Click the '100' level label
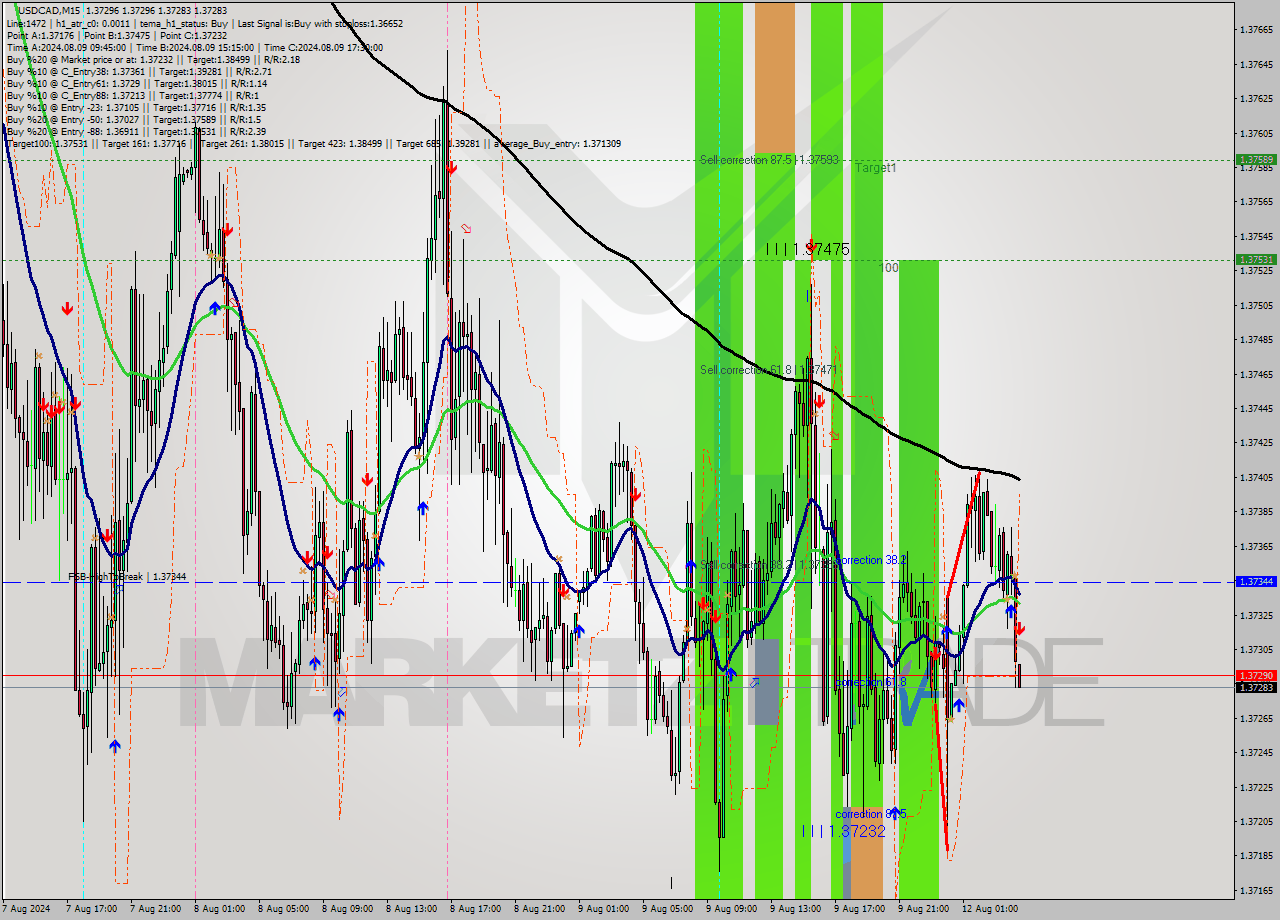 pyautogui.click(x=889, y=268)
